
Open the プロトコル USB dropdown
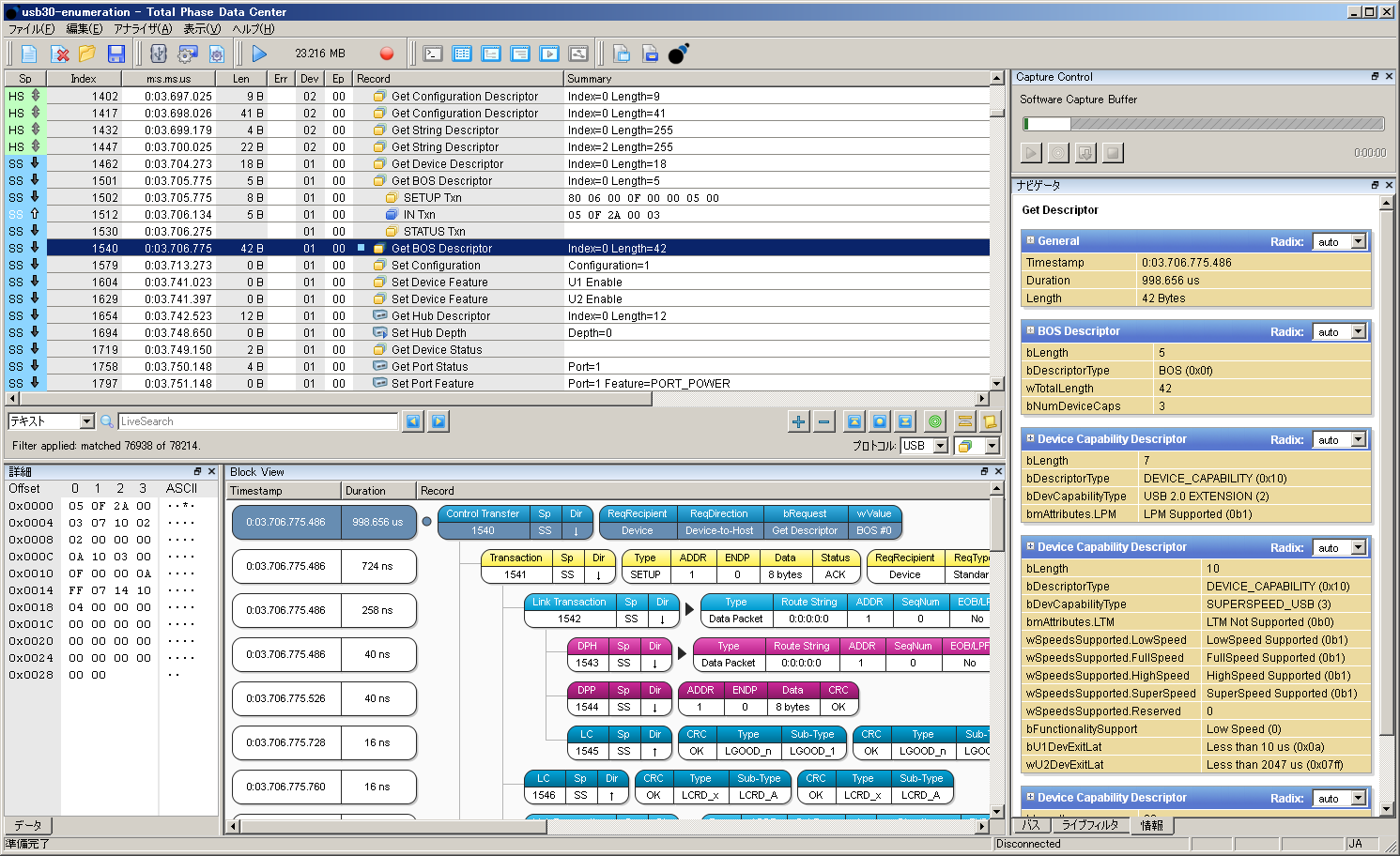click(925, 446)
